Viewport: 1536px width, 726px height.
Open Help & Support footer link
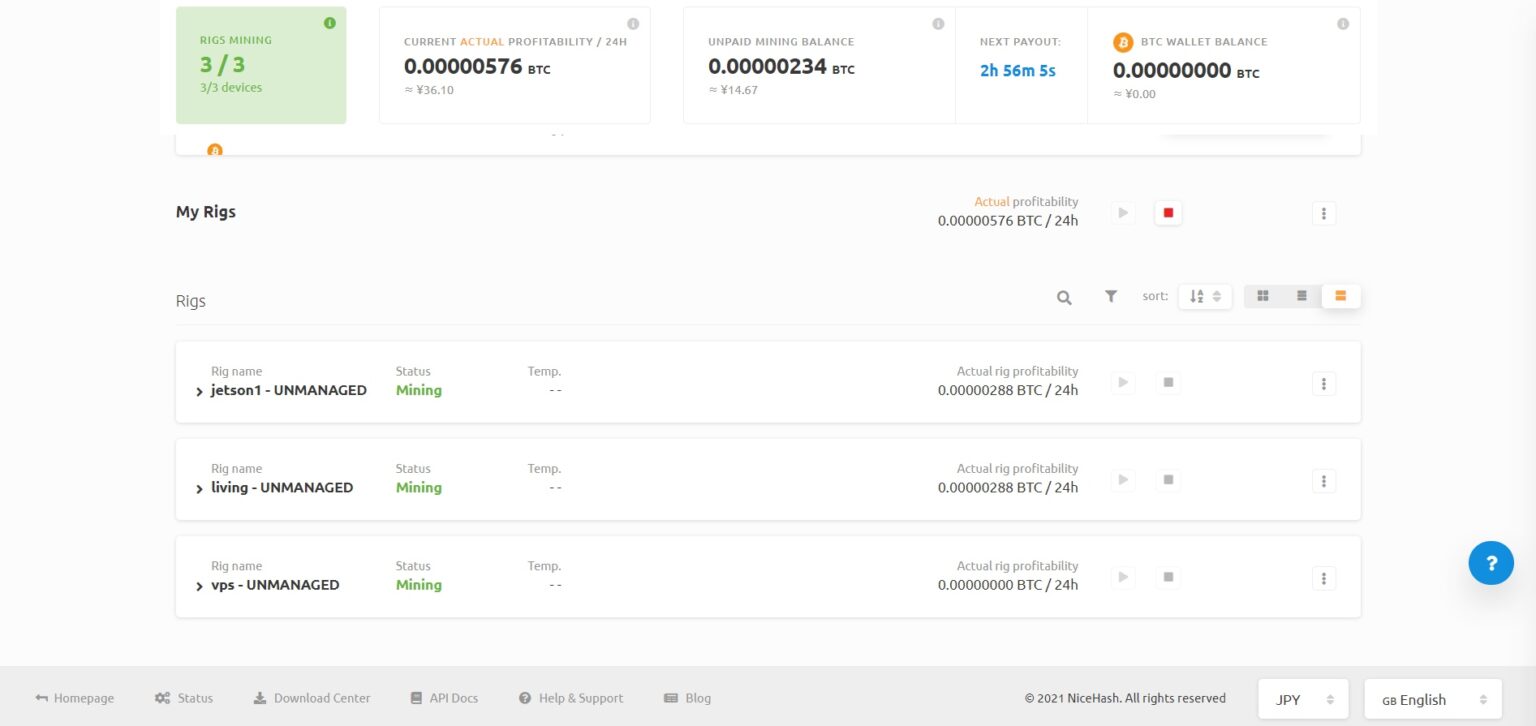(x=571, y=698)
